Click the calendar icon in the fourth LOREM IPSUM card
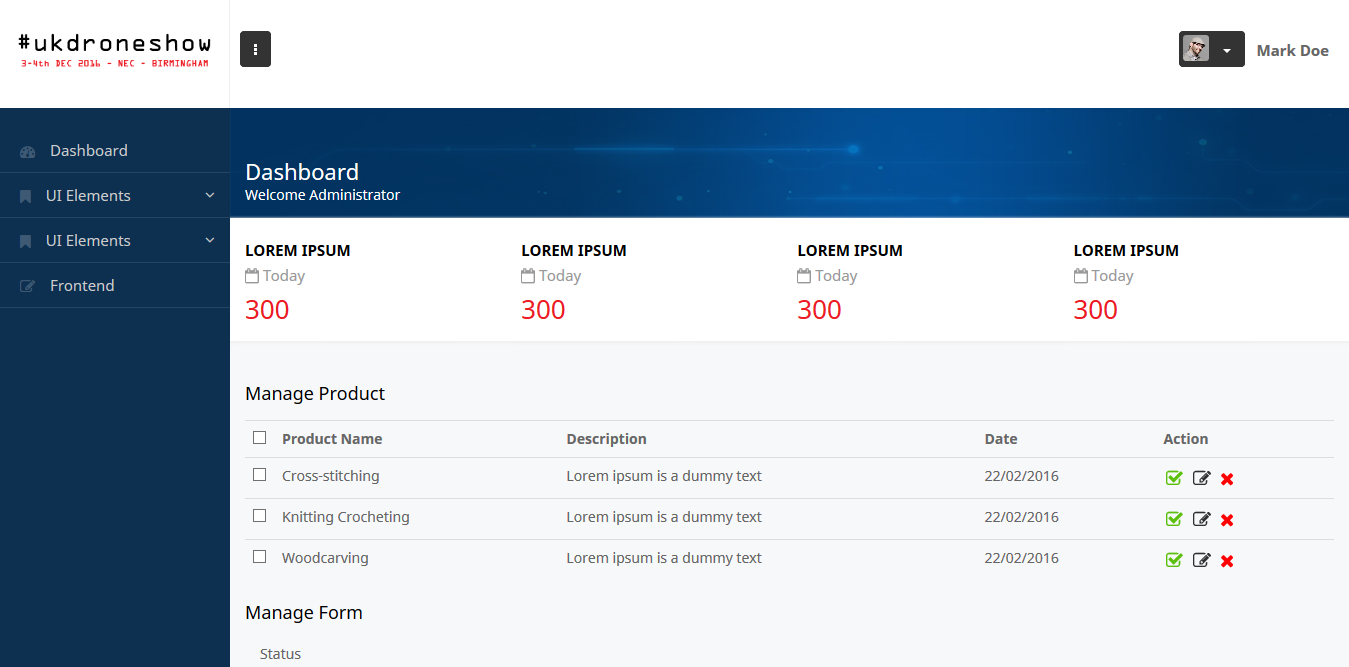The height and width of the screenshot is (667, 1349). tap(1081, 275)
